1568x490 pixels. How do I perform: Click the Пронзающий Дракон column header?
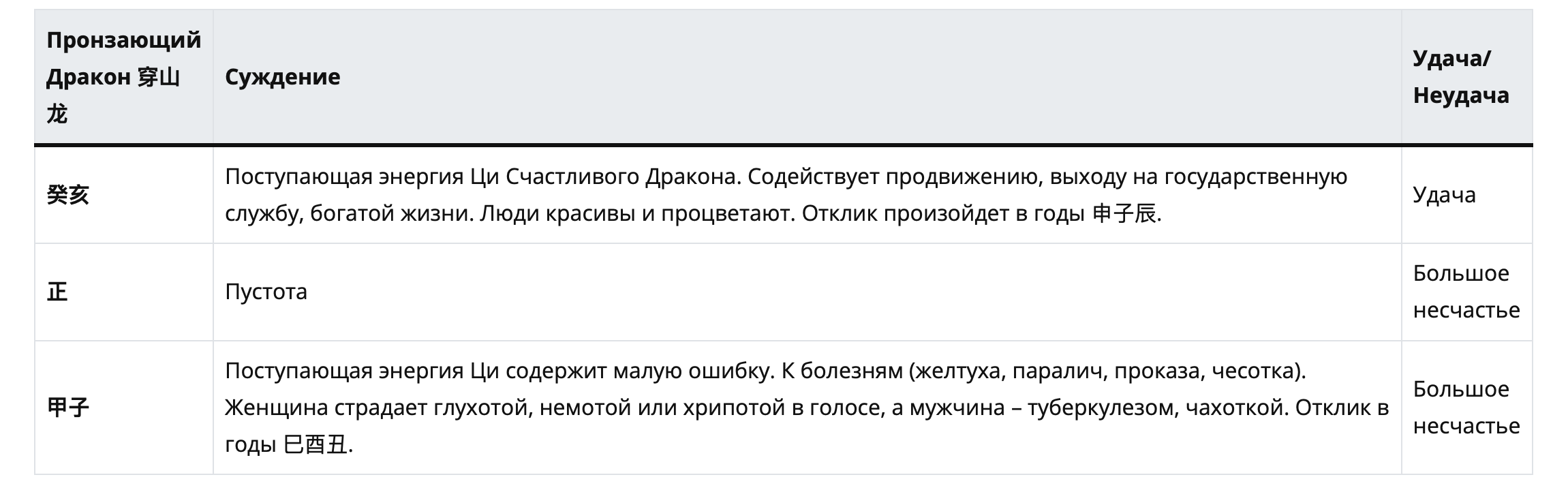point(123,77)
